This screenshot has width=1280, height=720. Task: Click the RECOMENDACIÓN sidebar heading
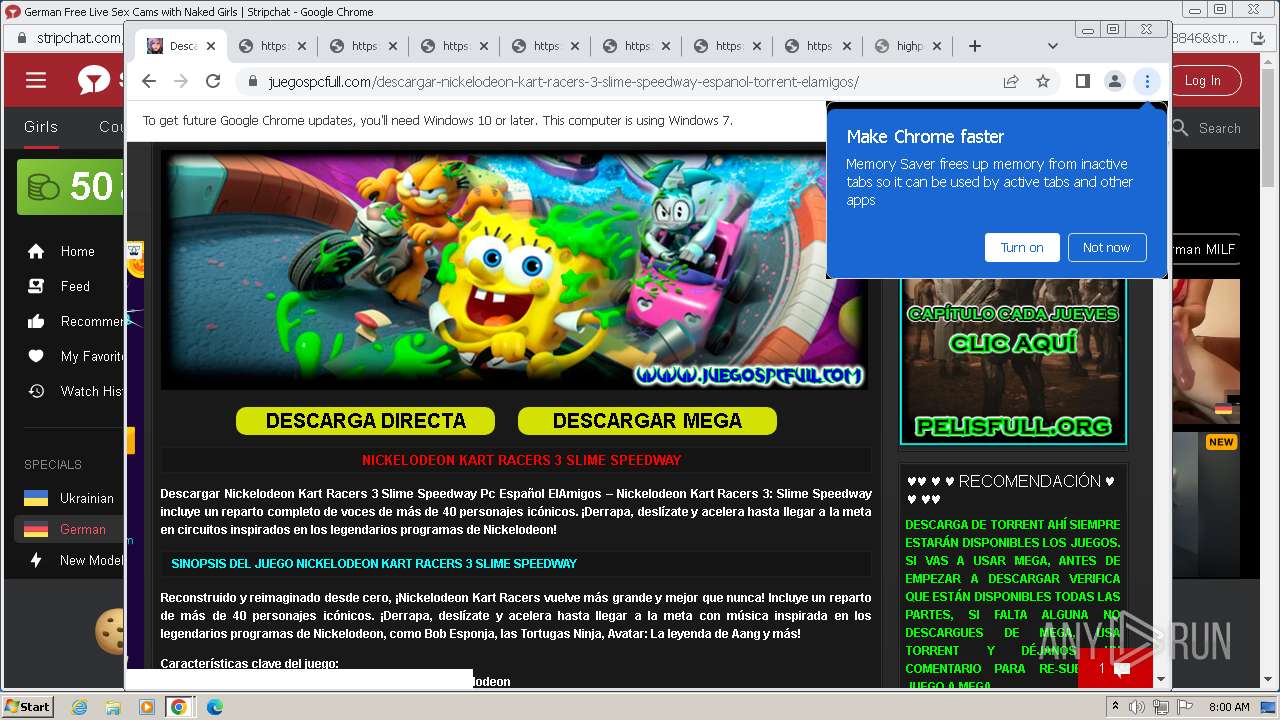pyautogui.click(x=1011, y=490)
